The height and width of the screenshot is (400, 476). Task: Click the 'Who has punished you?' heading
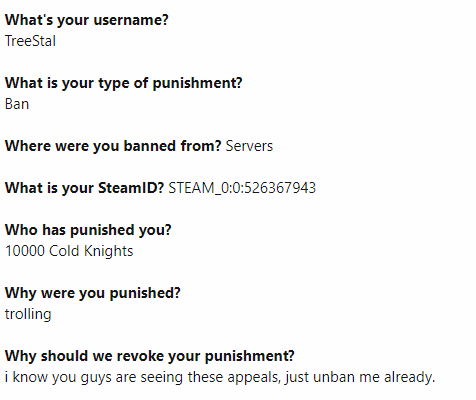pos(88,230)
